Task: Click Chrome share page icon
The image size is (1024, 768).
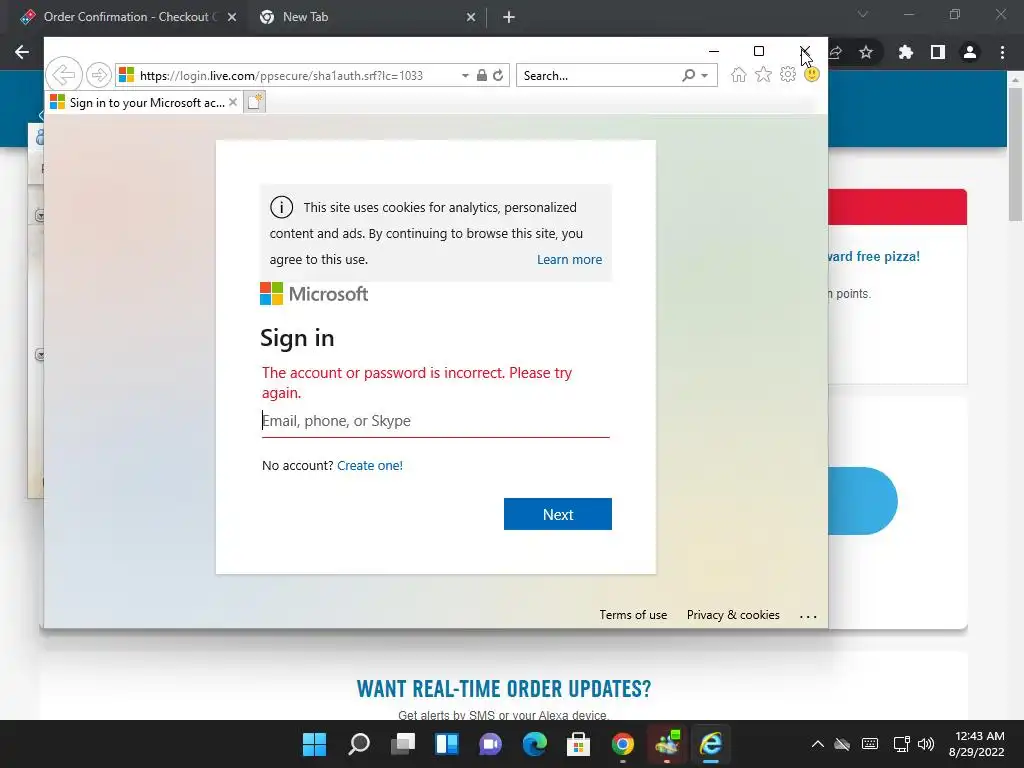Action: click(835, 52)
